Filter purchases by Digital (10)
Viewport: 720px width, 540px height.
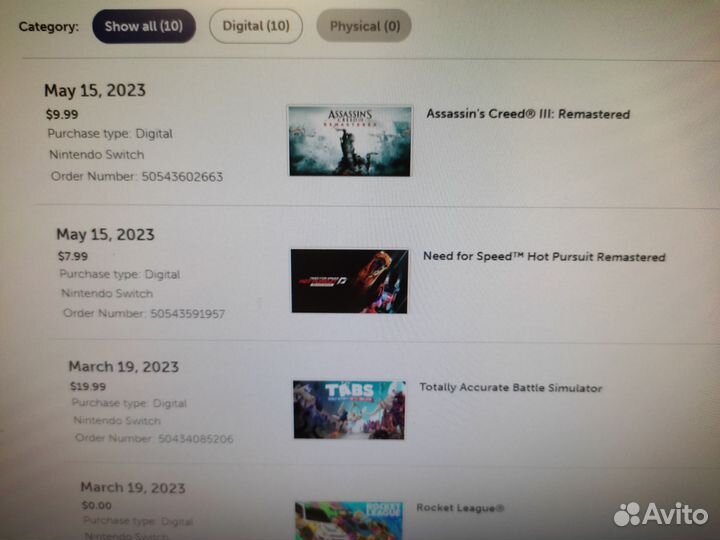click(255, 26)
